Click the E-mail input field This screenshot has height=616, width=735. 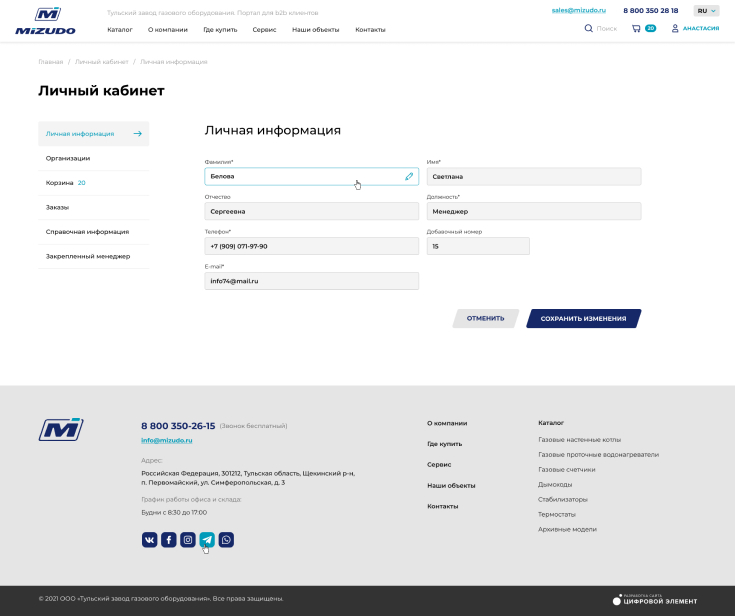click(311, 282)
